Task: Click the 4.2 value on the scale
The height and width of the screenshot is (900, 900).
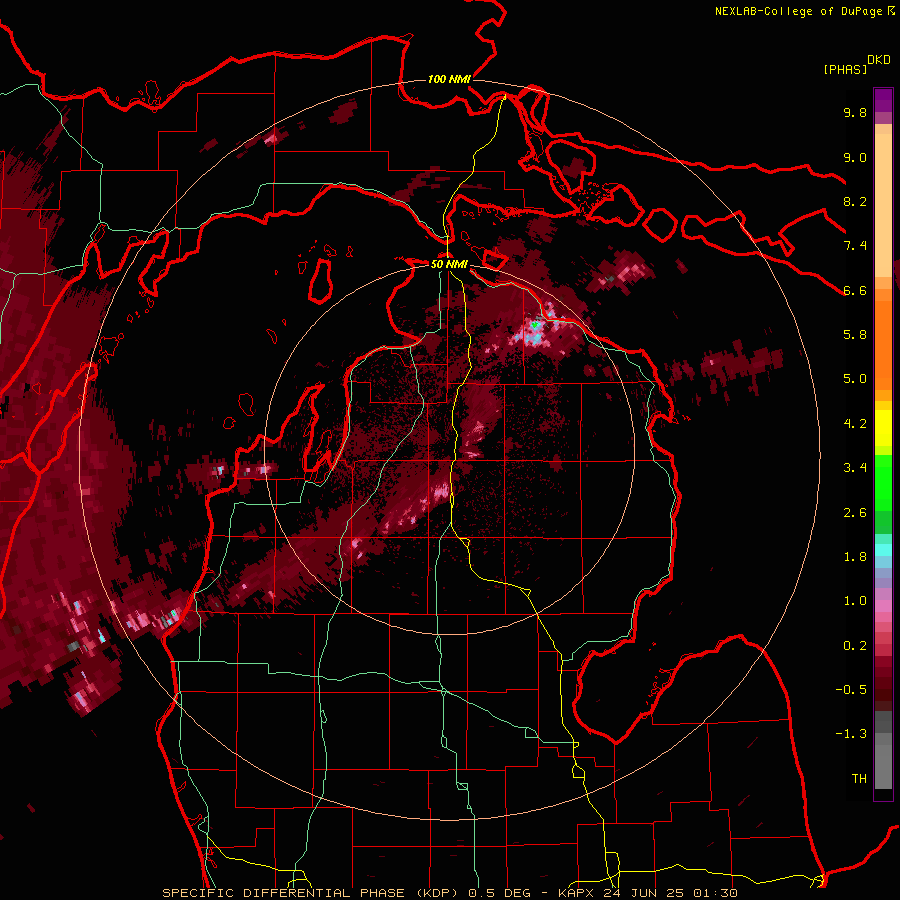Action: (x=855, y=424)
